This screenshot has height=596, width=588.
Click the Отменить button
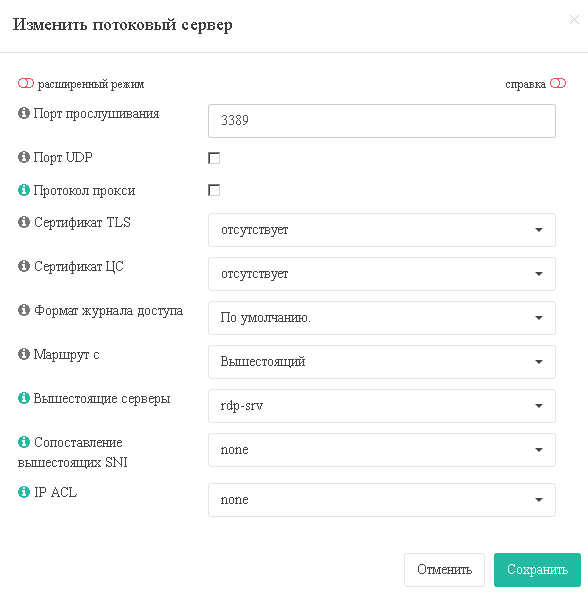click(444, 570)
